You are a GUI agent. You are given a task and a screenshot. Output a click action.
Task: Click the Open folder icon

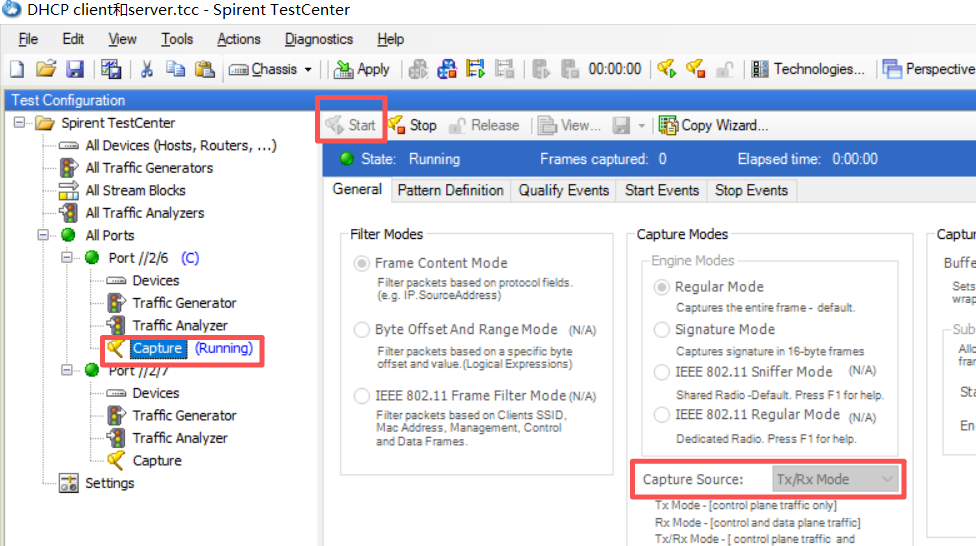pyautogui.click(x=46, y=69)
